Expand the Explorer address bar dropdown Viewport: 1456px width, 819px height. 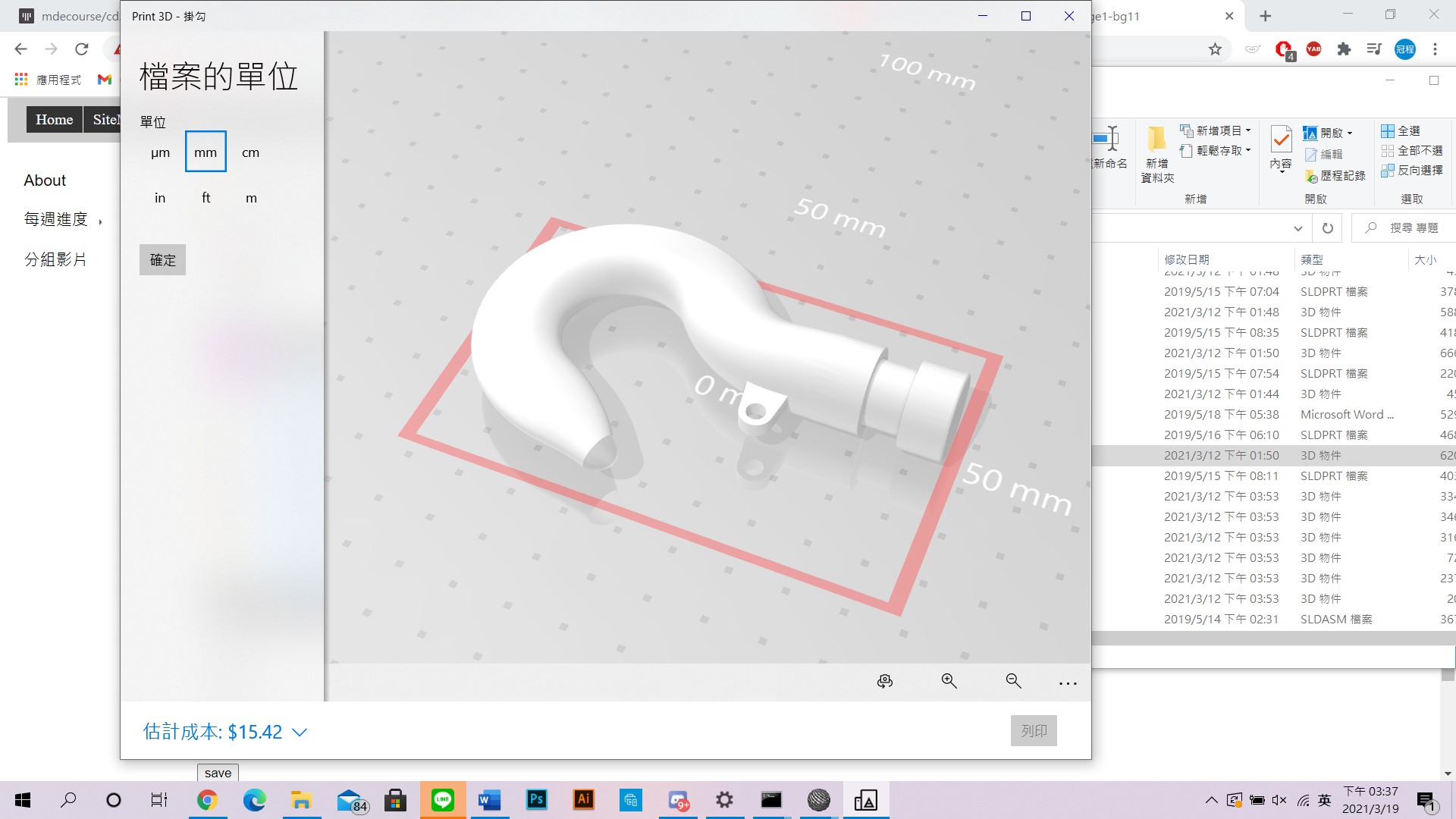(x=1298, y=228)
